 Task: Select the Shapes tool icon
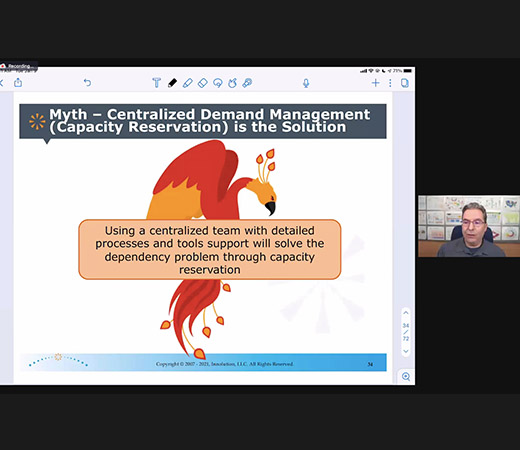point(232,83)
